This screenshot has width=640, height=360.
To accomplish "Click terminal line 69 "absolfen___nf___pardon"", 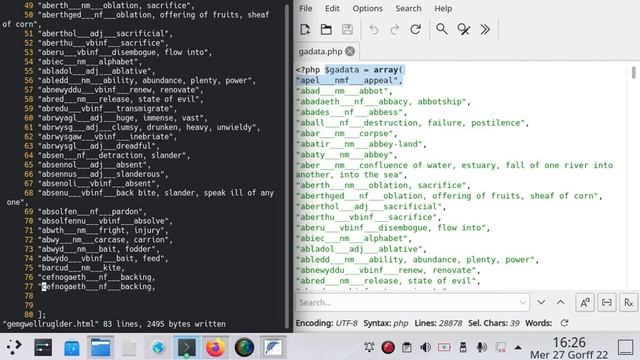I will 92,211.
